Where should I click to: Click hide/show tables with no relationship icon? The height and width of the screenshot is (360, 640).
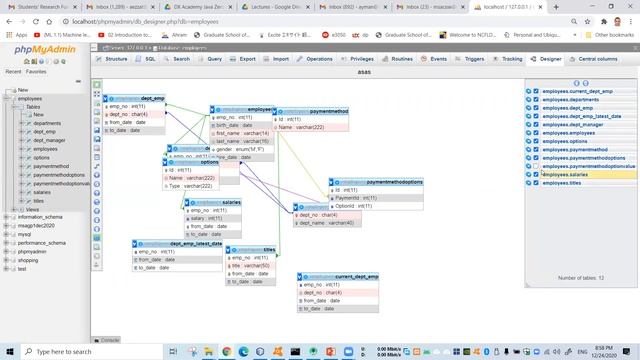click(586, 83)
